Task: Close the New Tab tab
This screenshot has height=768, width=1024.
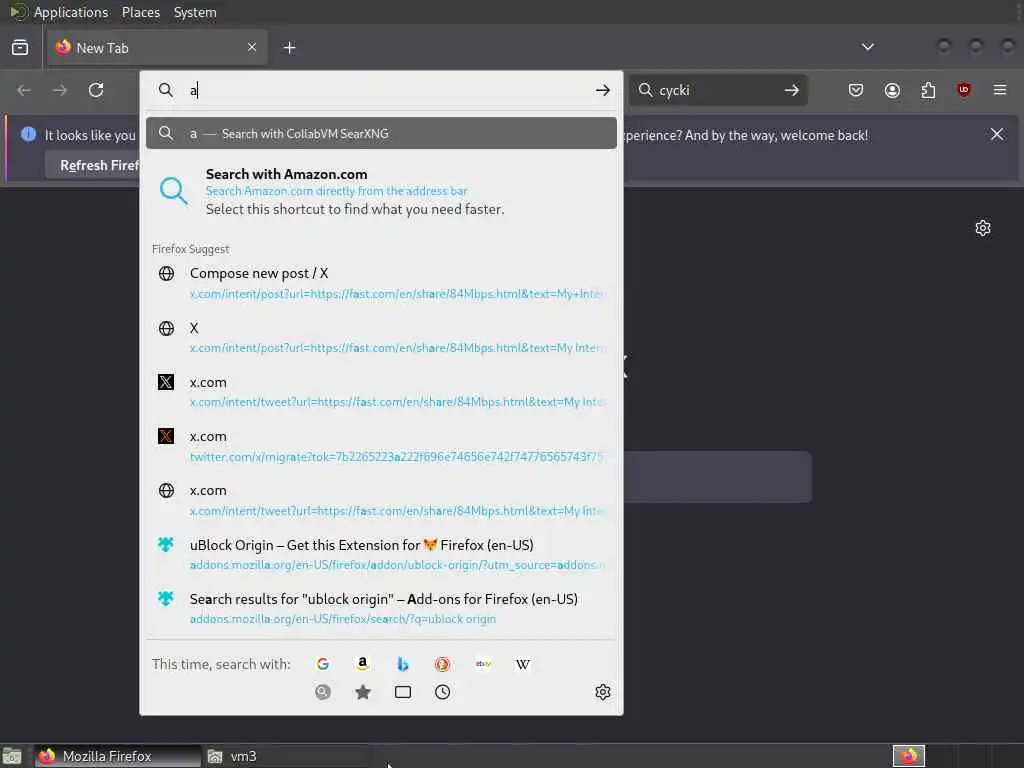Action: coord(252,47)
